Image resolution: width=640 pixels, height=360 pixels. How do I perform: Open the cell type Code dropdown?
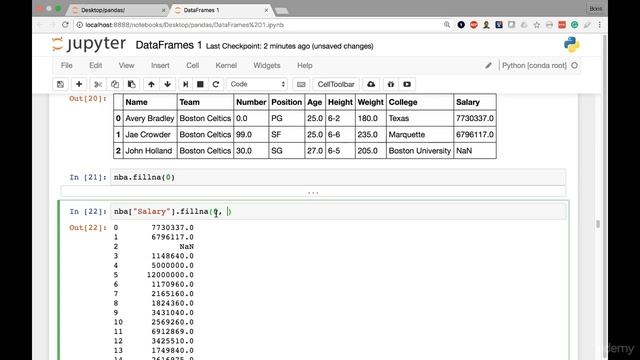click(257, 84)
